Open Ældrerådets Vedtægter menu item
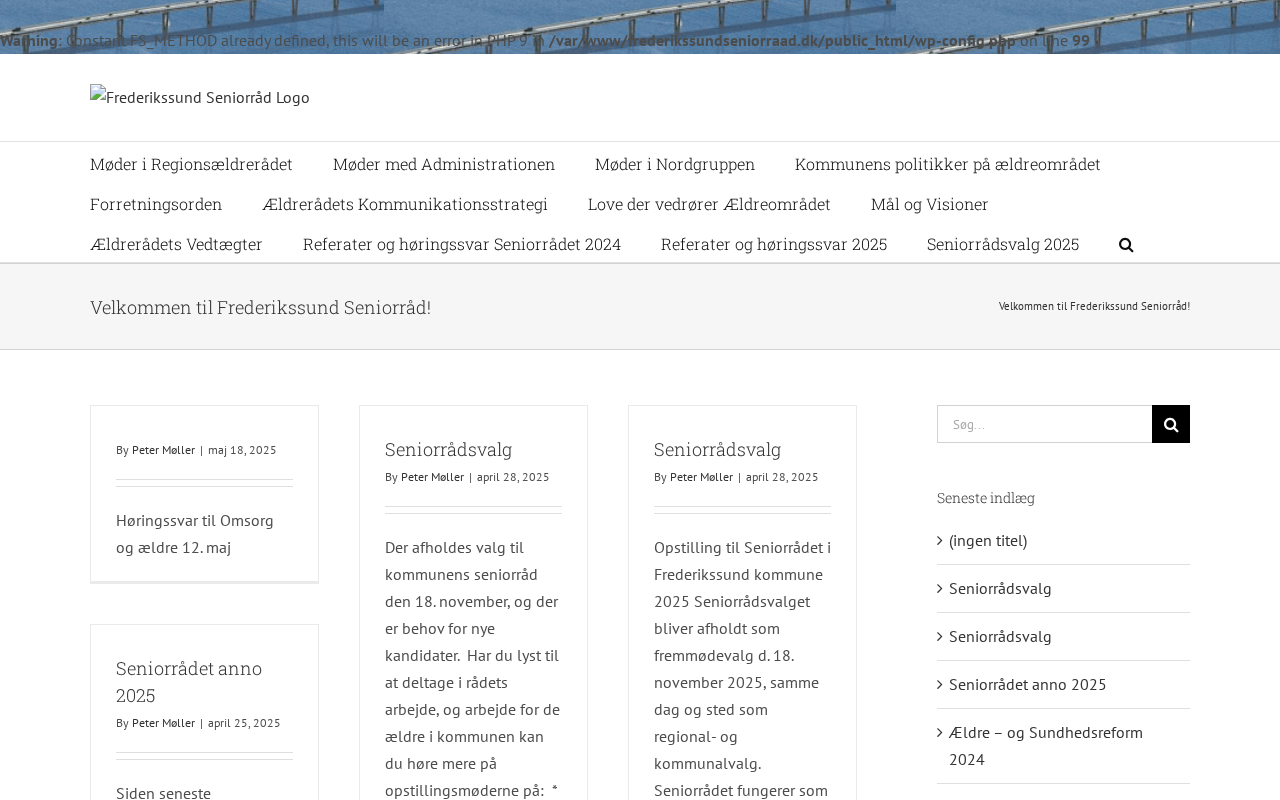 click(x=176, y=244)
